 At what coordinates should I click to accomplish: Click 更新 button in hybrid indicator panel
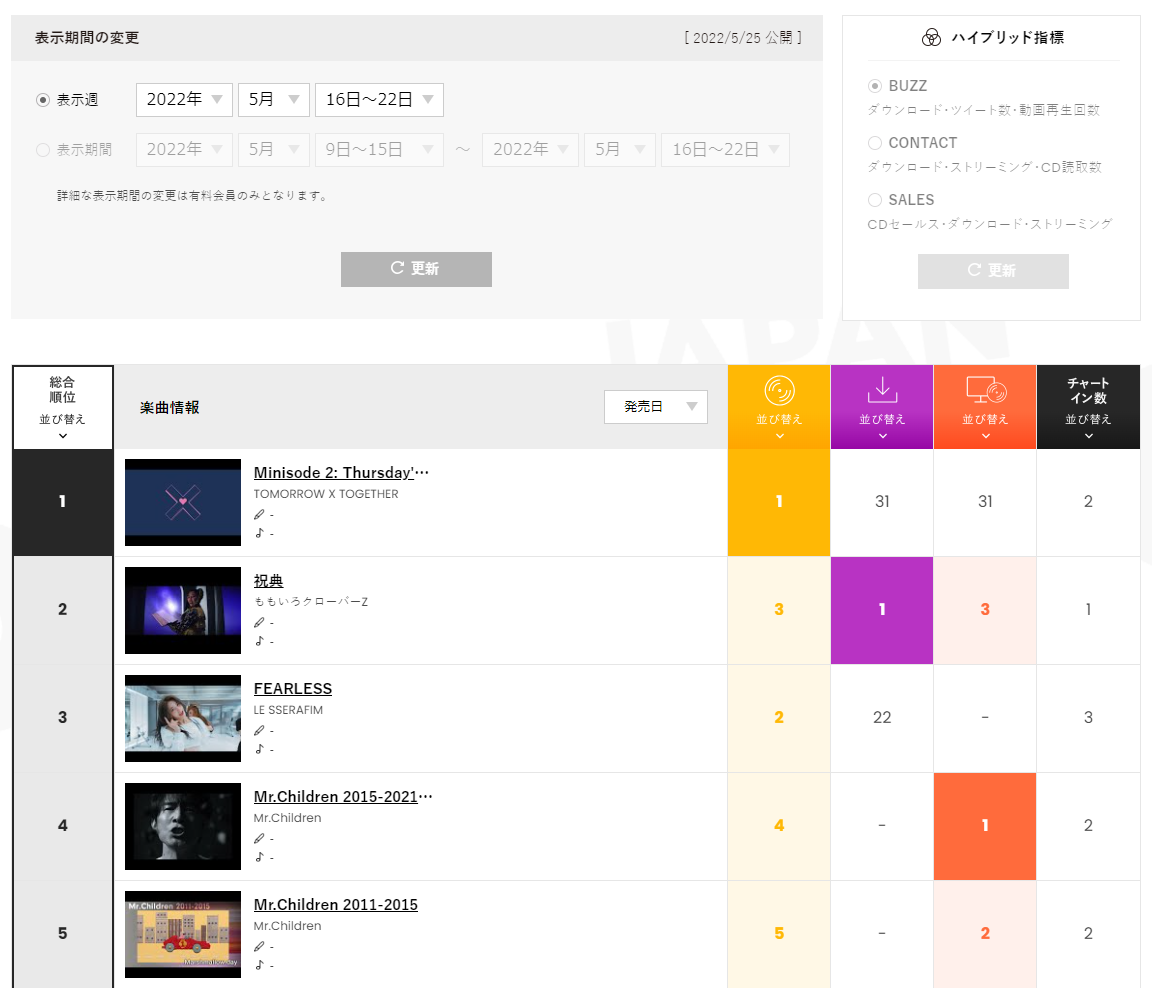(993, 271)
